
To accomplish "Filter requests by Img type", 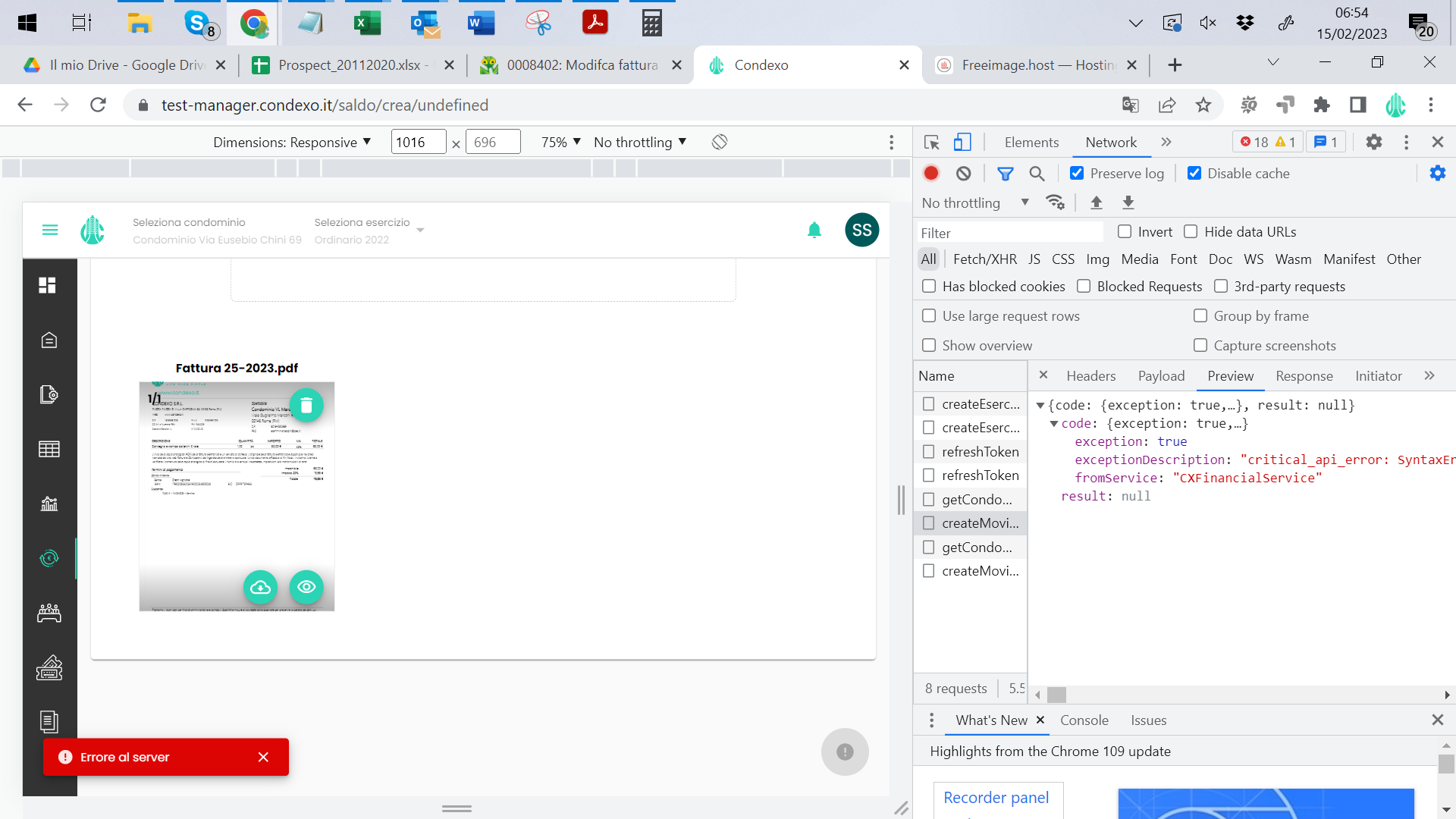I will tap(1097, 259).
